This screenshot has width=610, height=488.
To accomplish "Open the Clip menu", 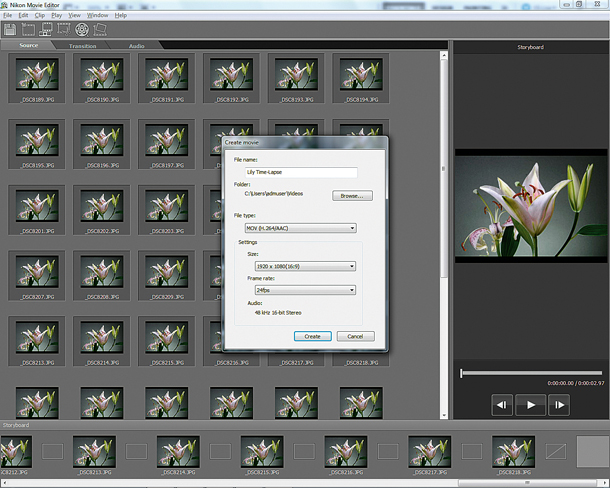I will click(x=40, y=15).
